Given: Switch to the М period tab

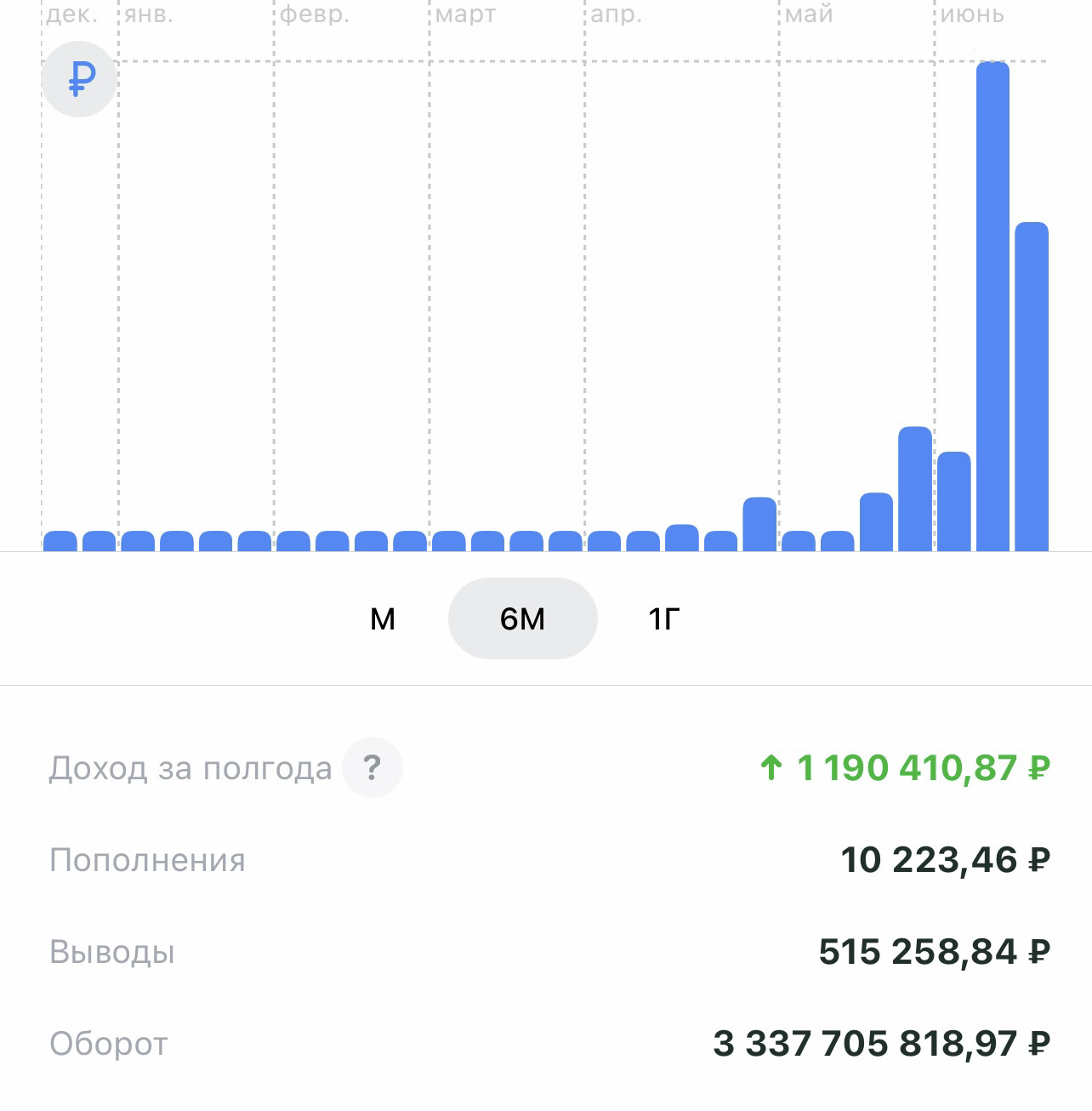Looking at the screenshot, I should coord(383,618).
